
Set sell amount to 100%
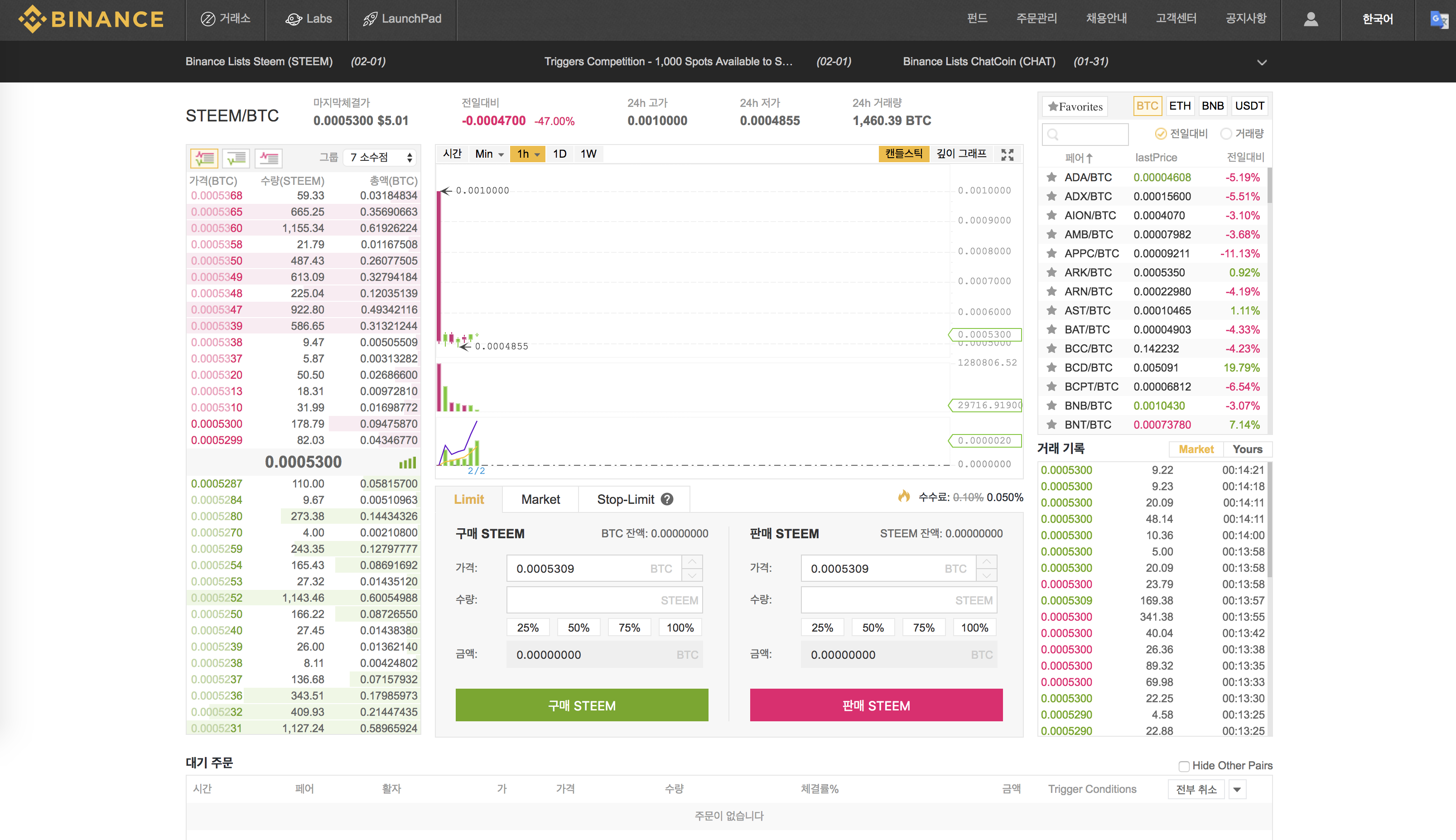click(x=974, y=627)
